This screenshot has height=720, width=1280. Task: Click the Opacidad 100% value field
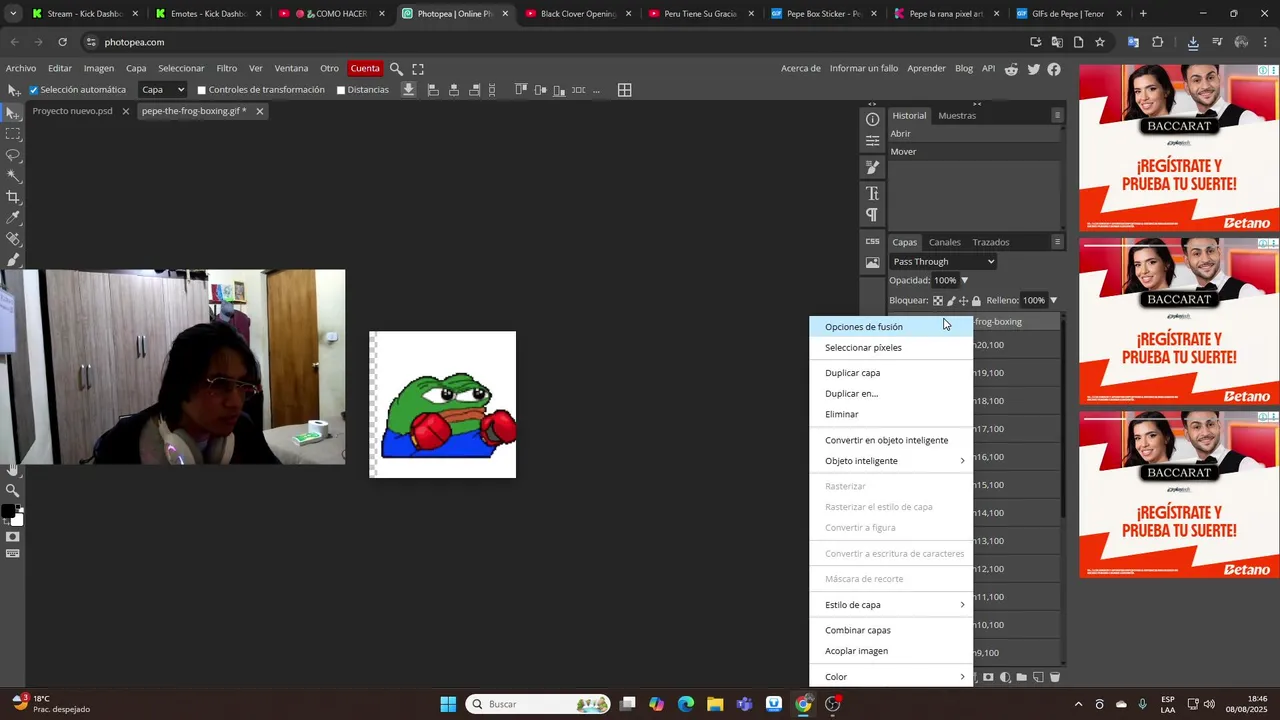click(x=945, y=281)
